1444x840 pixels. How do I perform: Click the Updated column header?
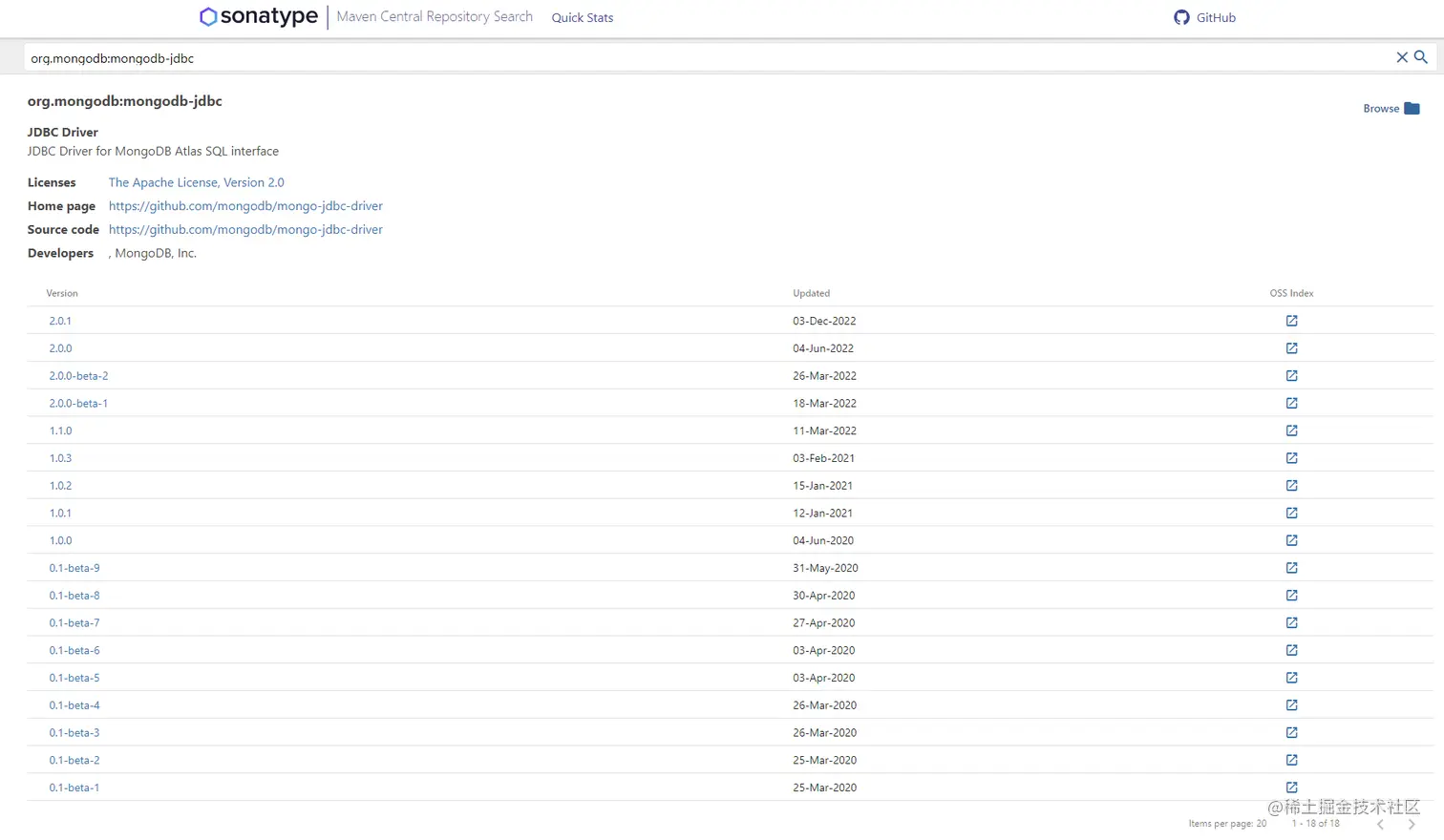coord(811,293)
